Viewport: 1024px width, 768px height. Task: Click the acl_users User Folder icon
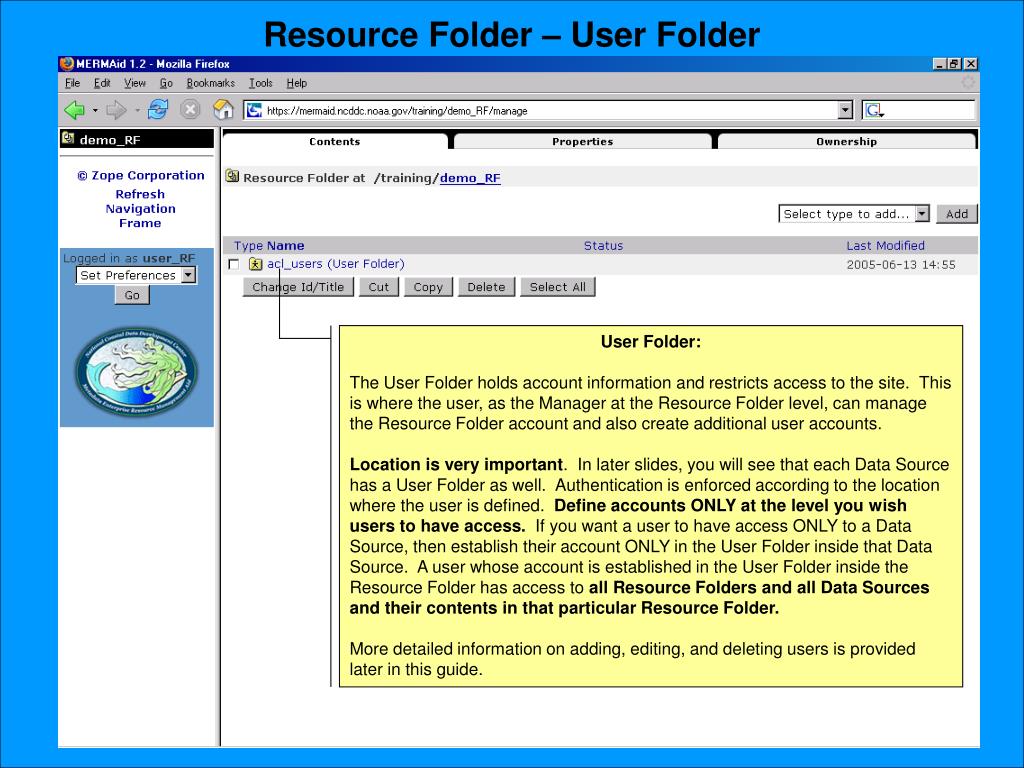tap(255, 264)
